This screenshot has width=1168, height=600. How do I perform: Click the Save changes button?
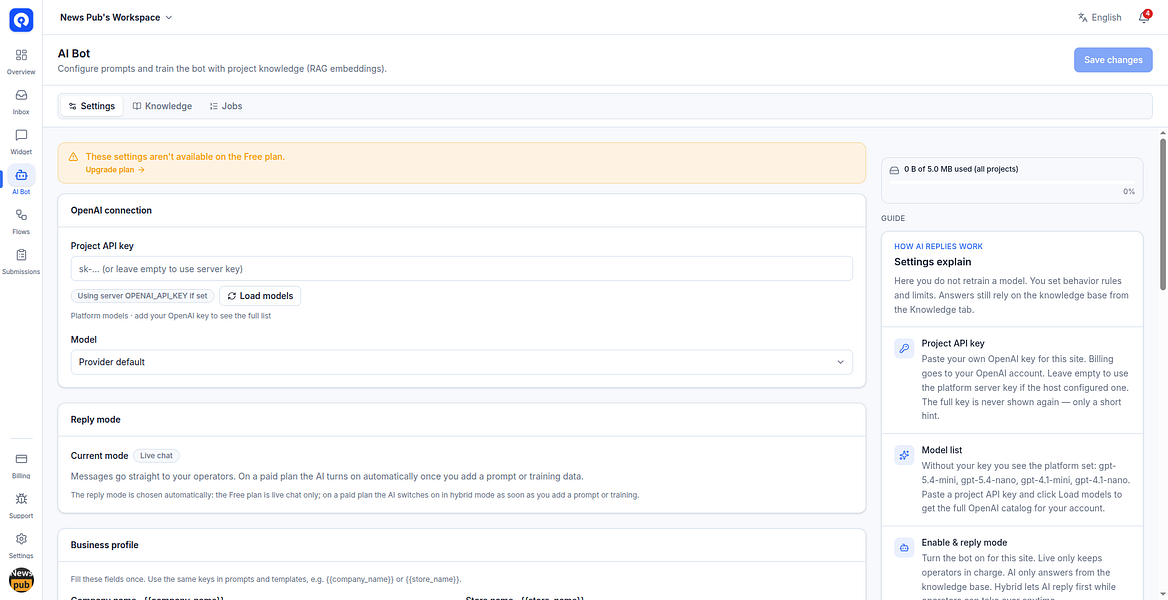[x=1113, y=60]
